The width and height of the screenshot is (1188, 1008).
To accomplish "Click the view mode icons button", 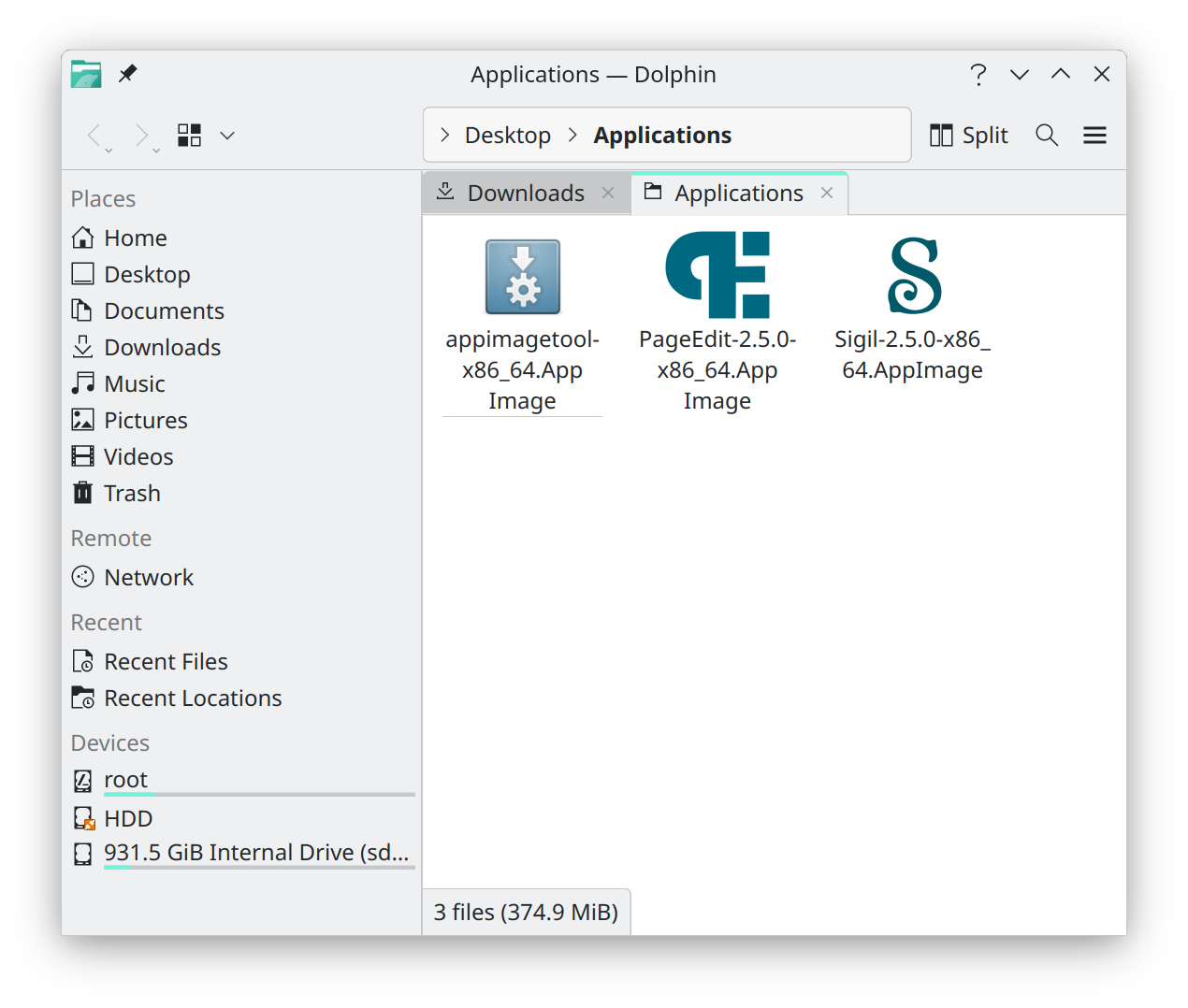I will click(x=190, y=136).
